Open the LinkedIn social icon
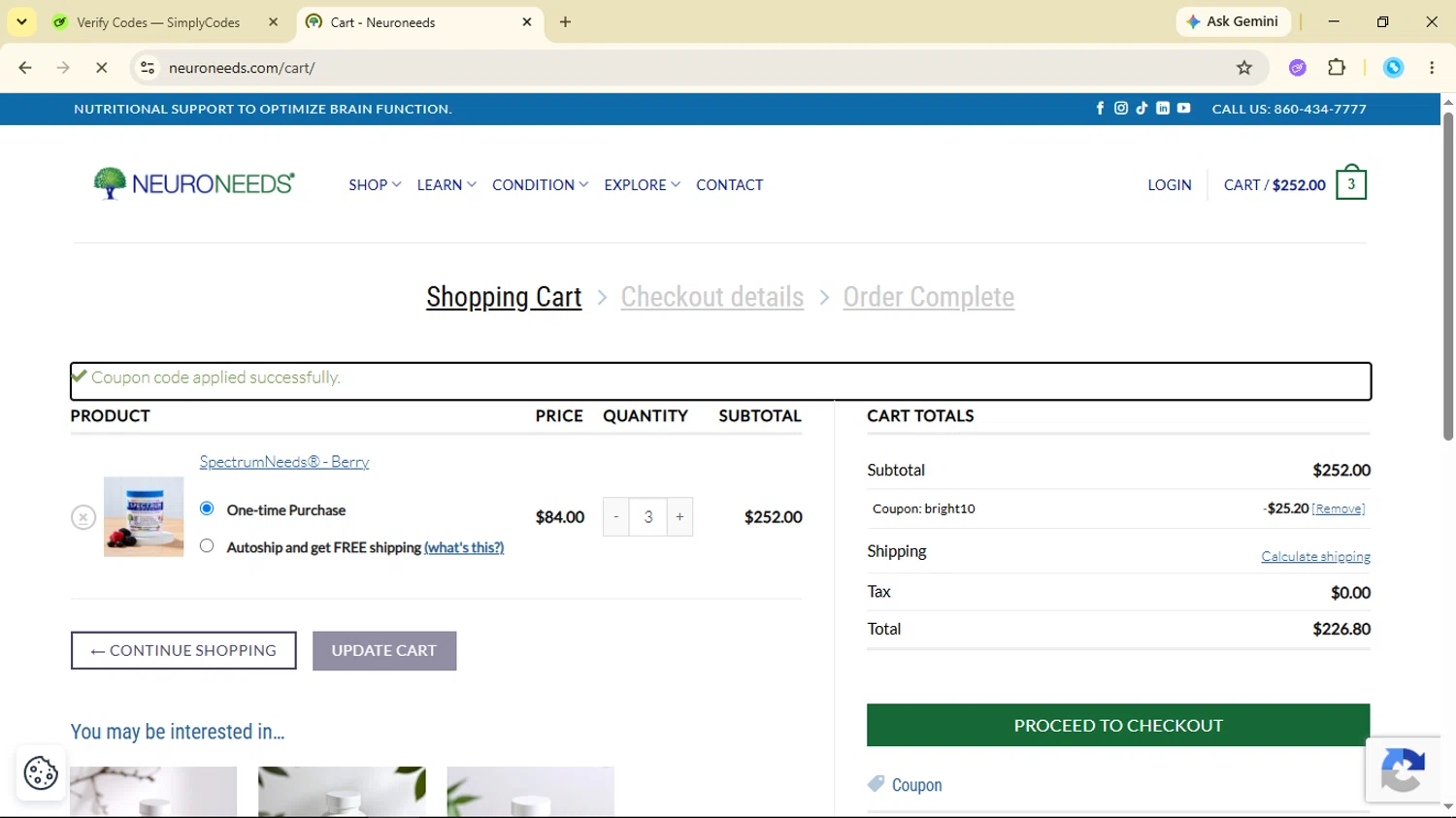Screen dimensions: 1456x818 click(1163, 109)
